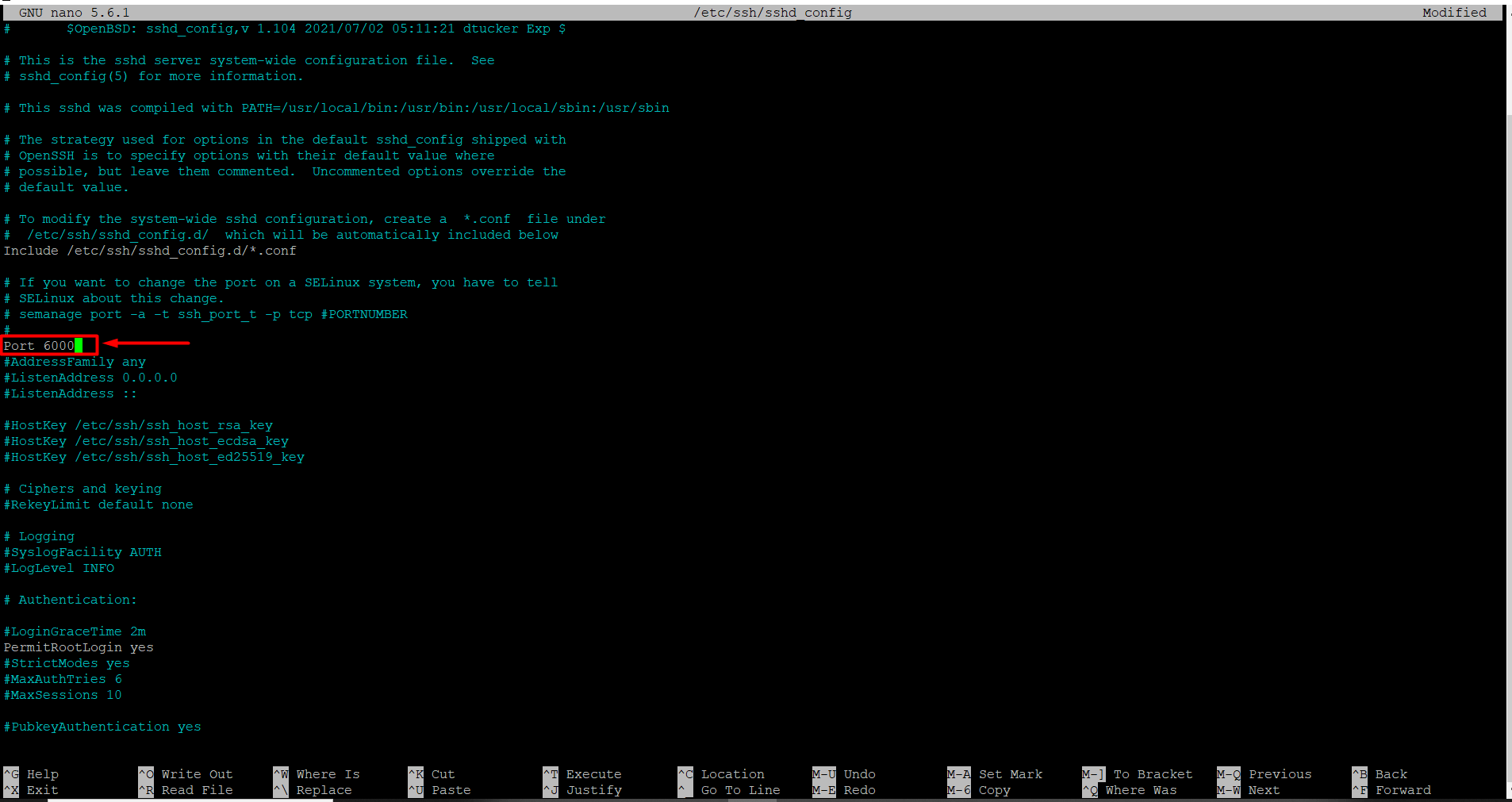Open the Go To Line shortcut
The image size is (1512, 802).
pos(730,790)
